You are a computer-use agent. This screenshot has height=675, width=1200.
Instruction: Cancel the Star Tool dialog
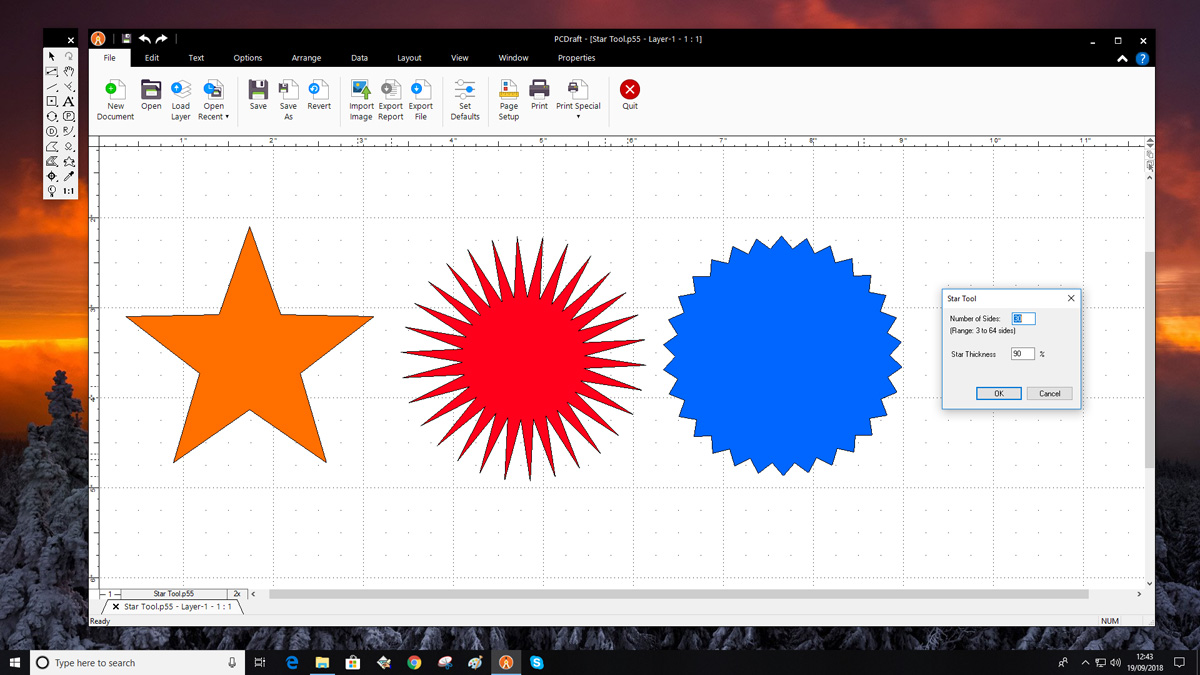coord(1049,393)
